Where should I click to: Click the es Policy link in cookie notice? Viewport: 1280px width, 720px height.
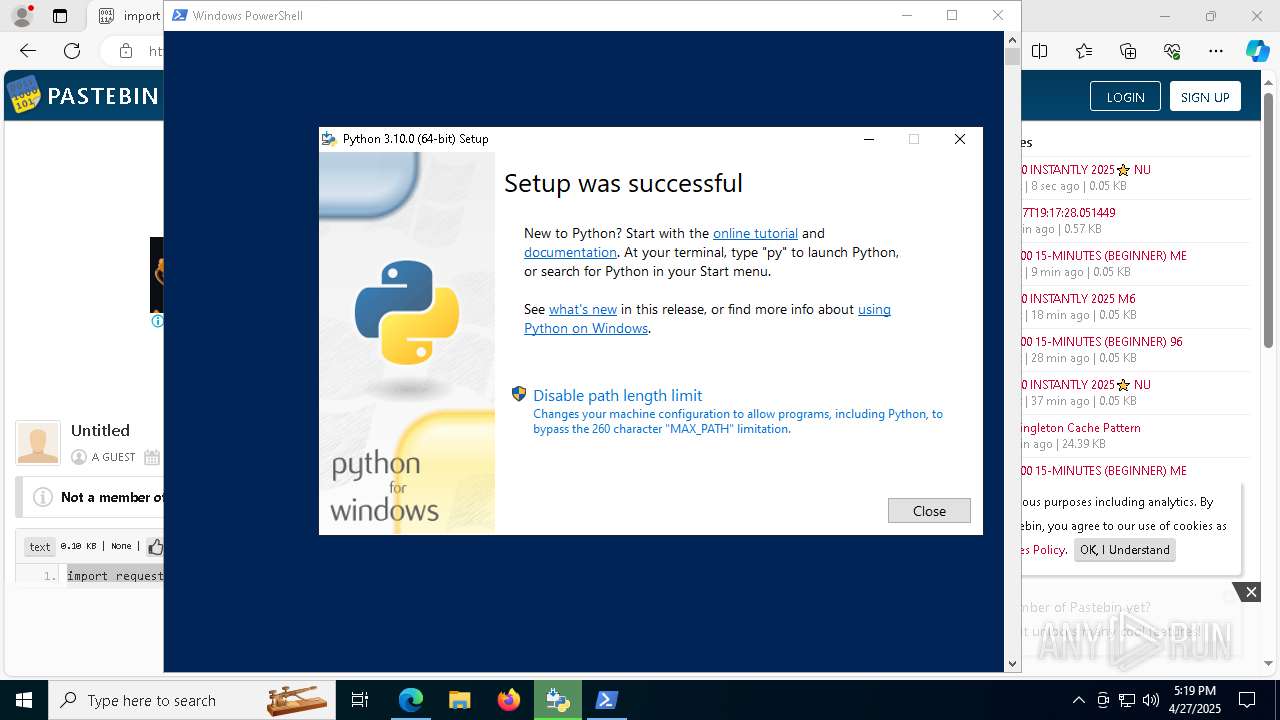[x=1043, y=549]
